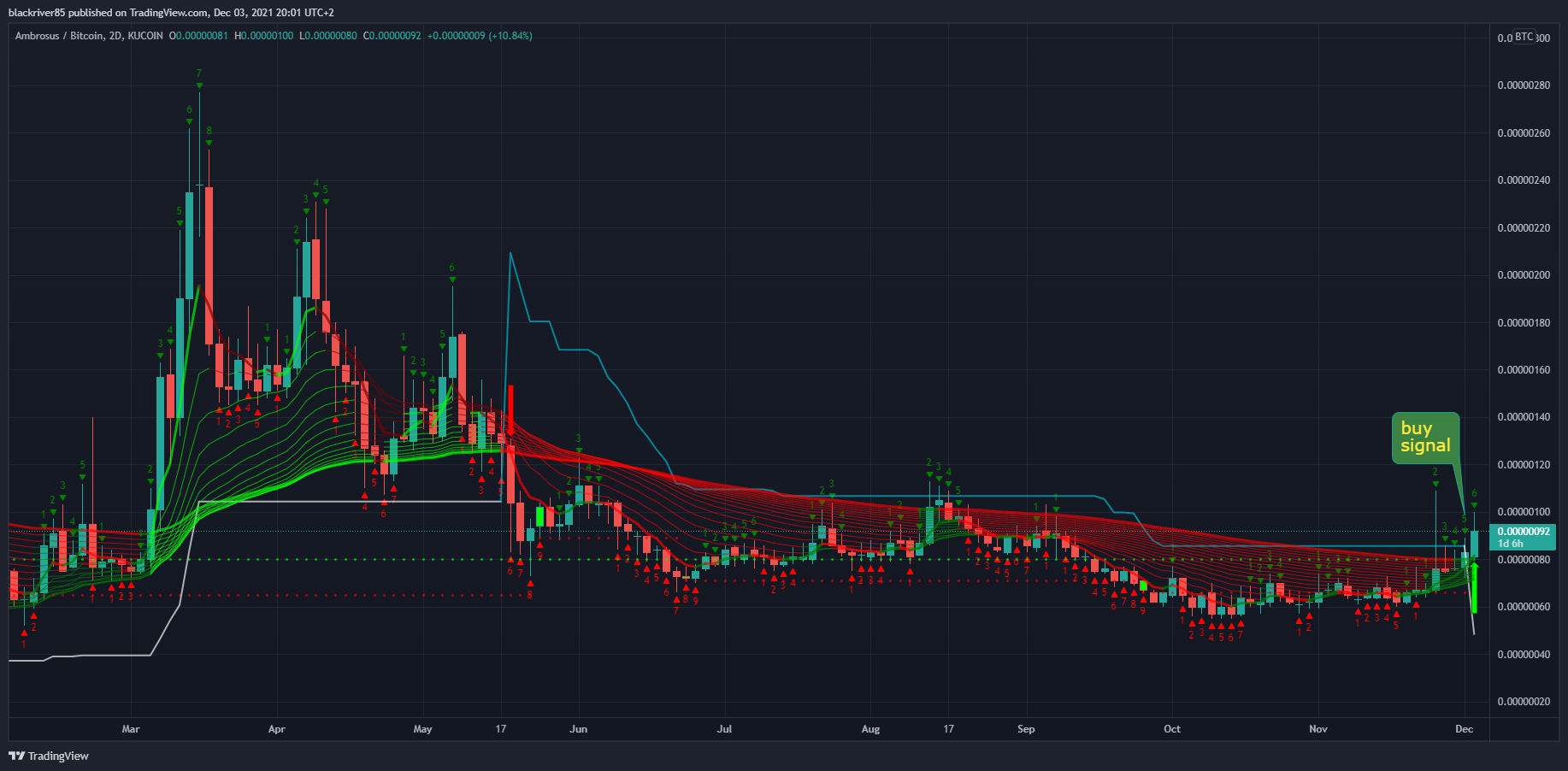
Task: Click the '17' date label between May and Jun
Action: click(x=501, y=729)
